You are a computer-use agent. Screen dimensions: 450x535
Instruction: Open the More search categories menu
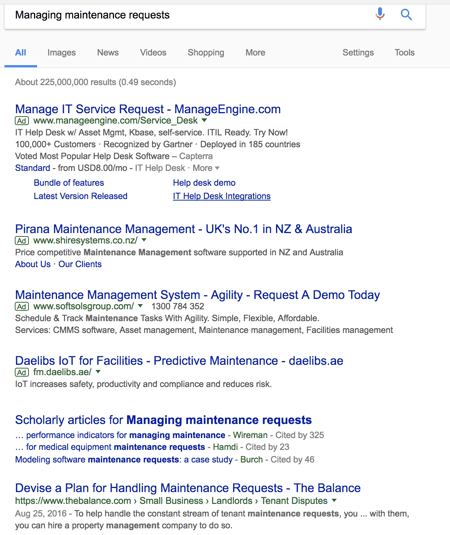255,53
